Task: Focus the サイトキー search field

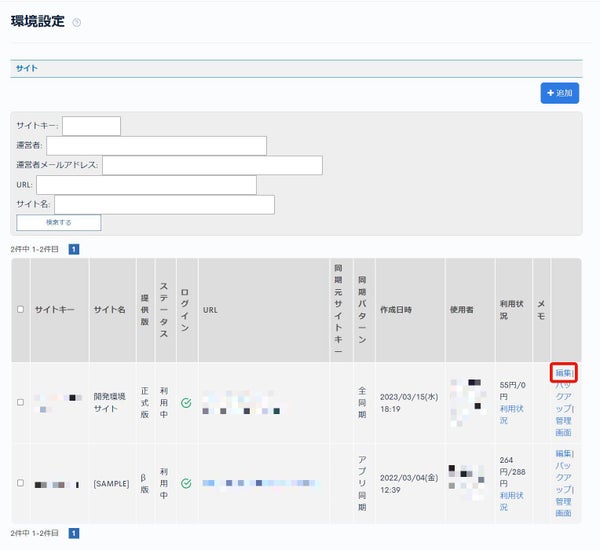Action: coord(91,126)
